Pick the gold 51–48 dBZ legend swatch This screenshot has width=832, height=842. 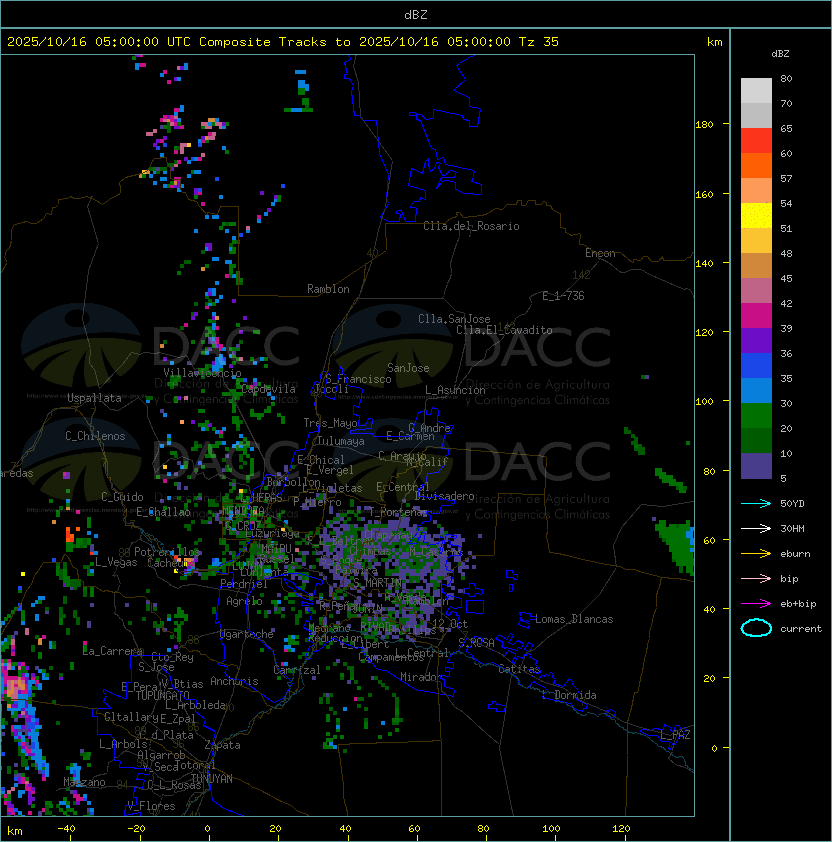point(756,241)
